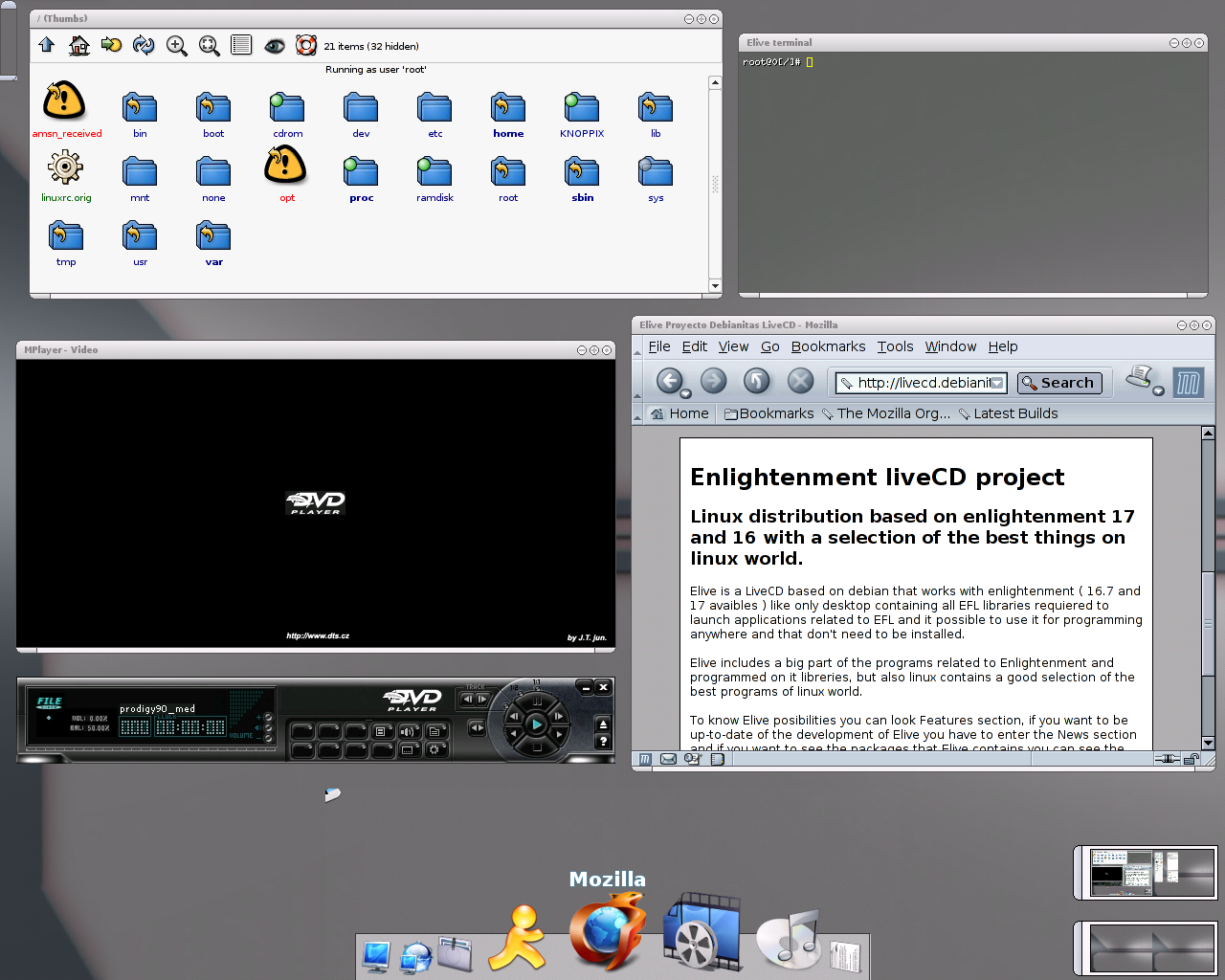Image resolution: width=1225 pixels, height=980 pixels.
Task: Expand the URL bar history dropdown
Action: click(997, 383)
